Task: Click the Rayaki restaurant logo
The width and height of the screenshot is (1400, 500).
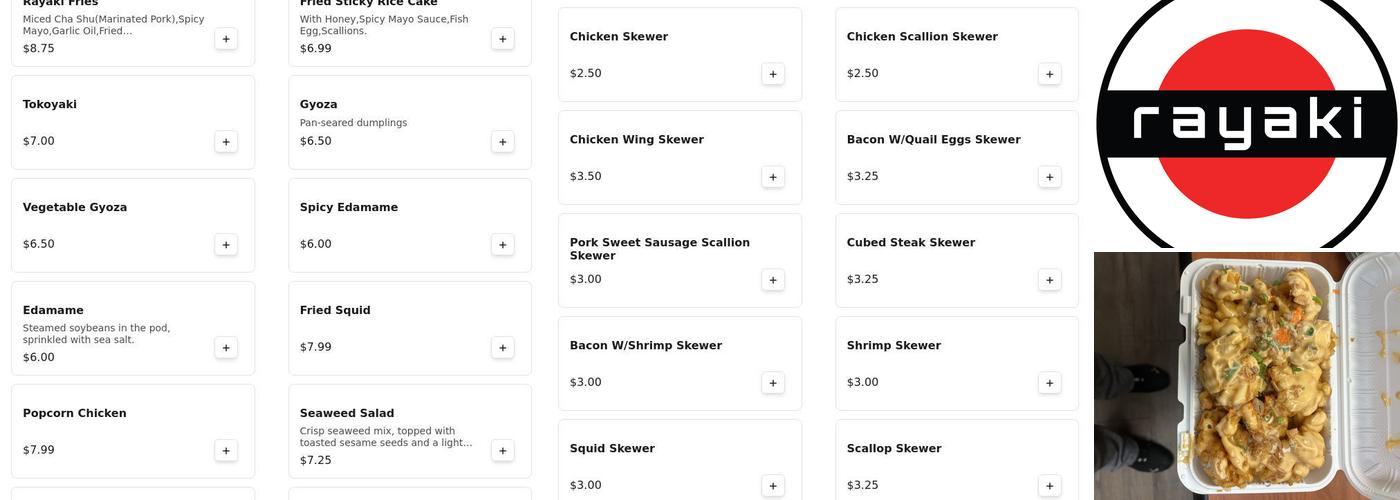Action: coord(1247,122)
